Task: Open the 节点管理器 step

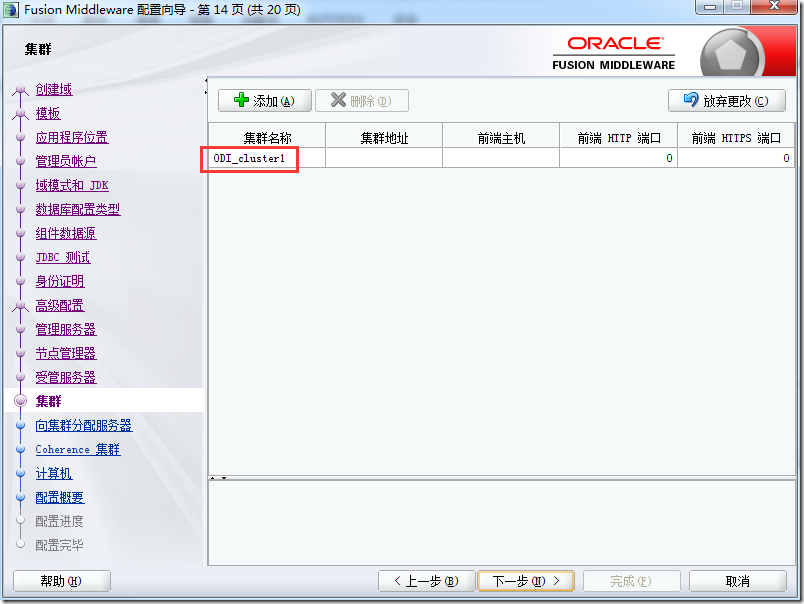Action: tap(66, 353)
